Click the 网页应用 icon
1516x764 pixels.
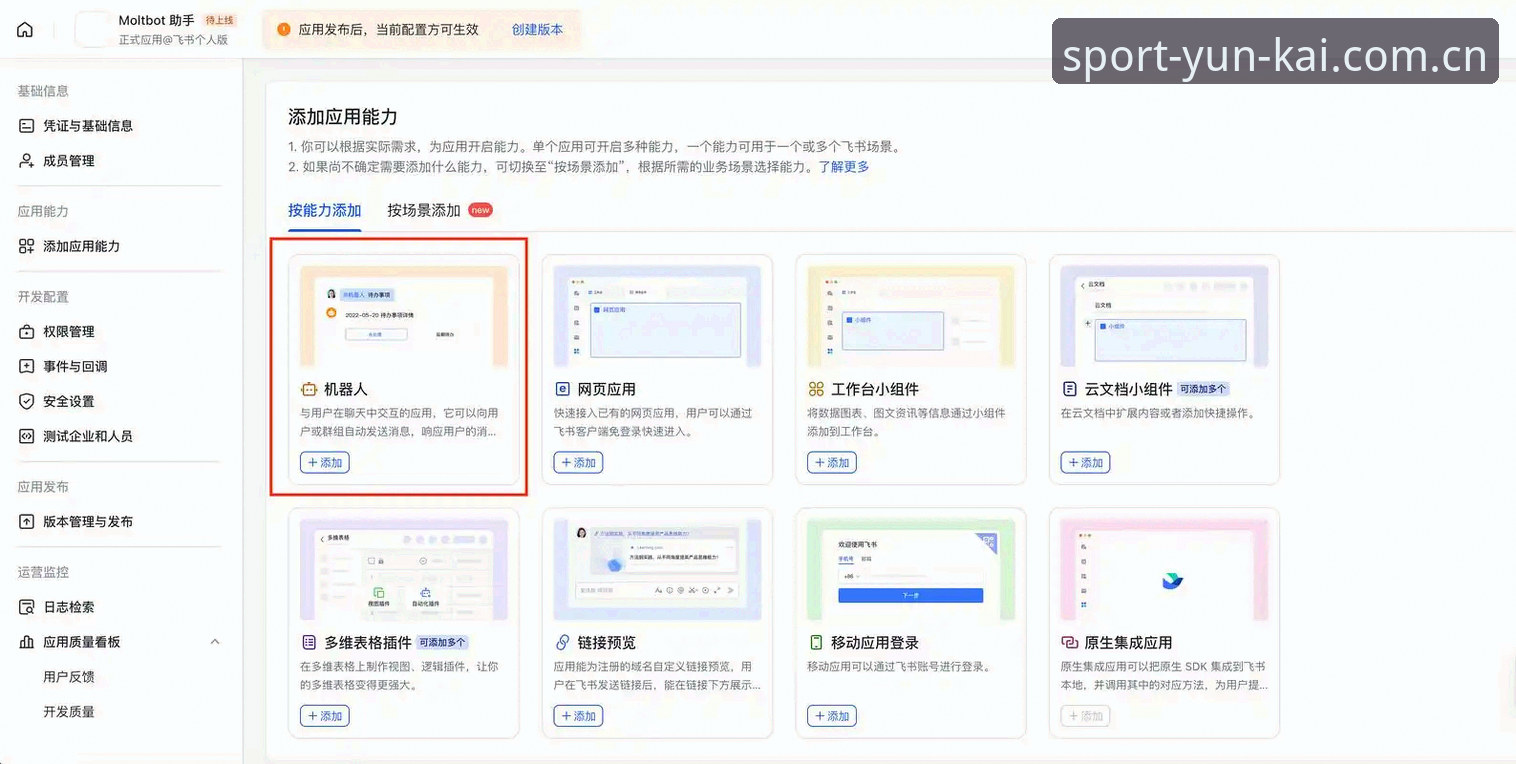pos(563,389)
